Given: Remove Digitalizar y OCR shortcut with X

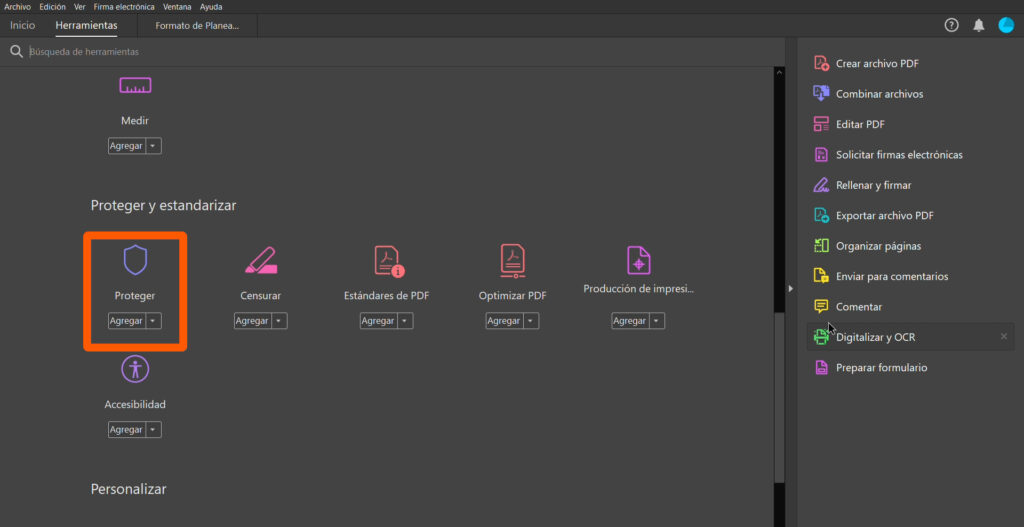Looking at the screenshot, I should [x=1003, y=337].
